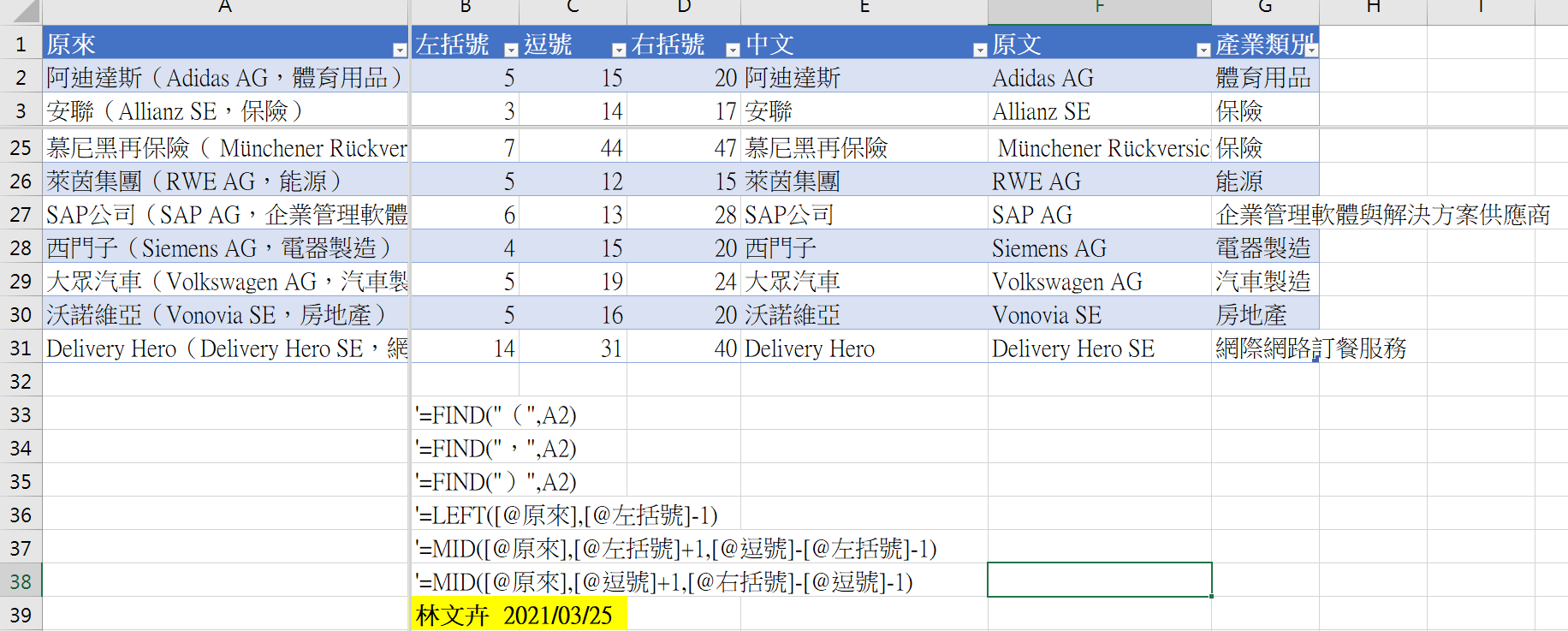Click the 原文 cell Allianz SE

(1100, 110)
